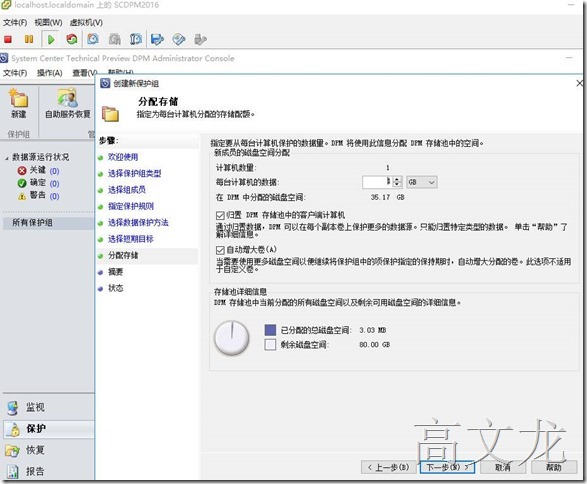Viewport: 587px width, 484px height.
Task: Open 虚拟机(V) menu
Action: 86,22
